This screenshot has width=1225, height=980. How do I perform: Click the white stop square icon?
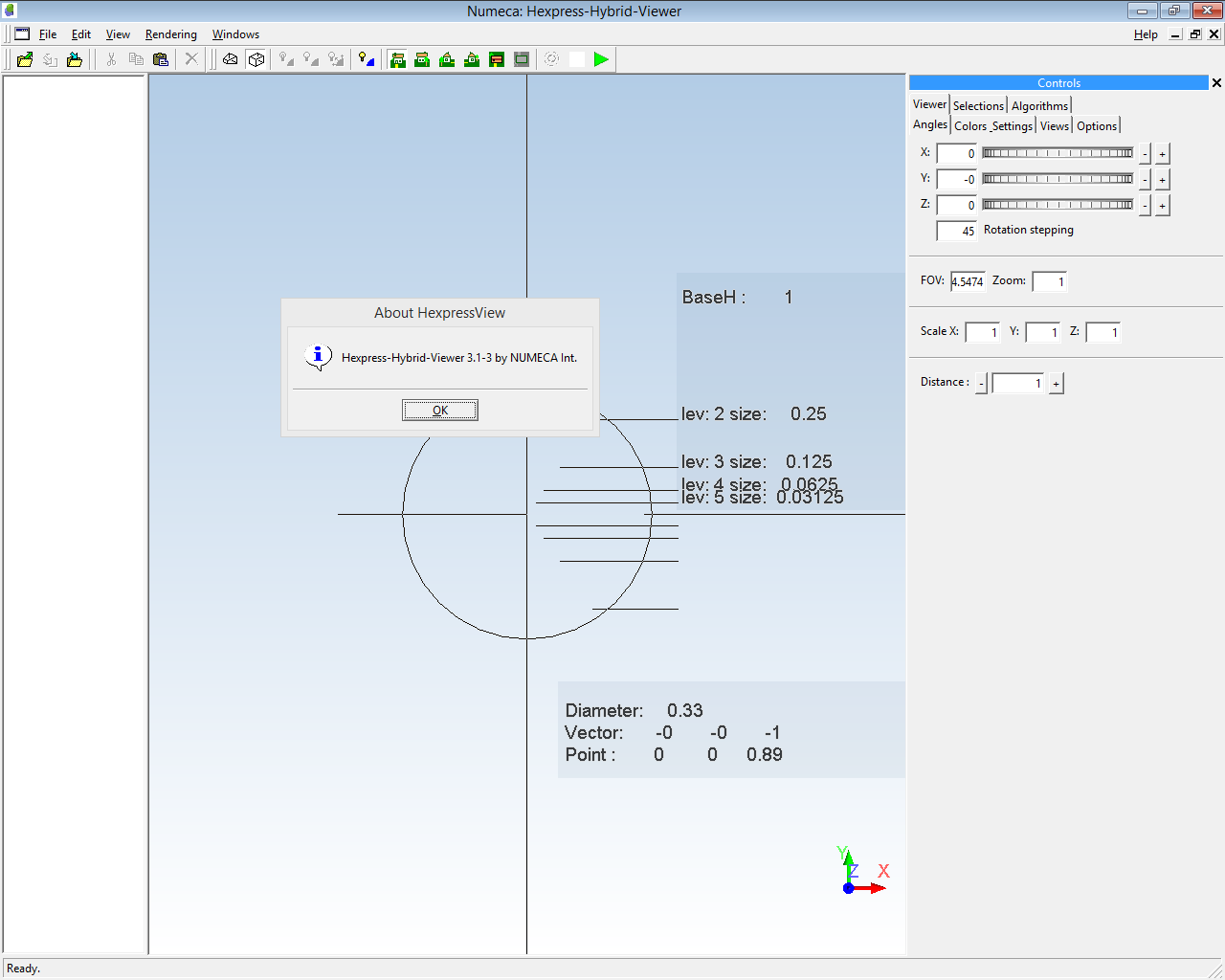coord(577,59)
